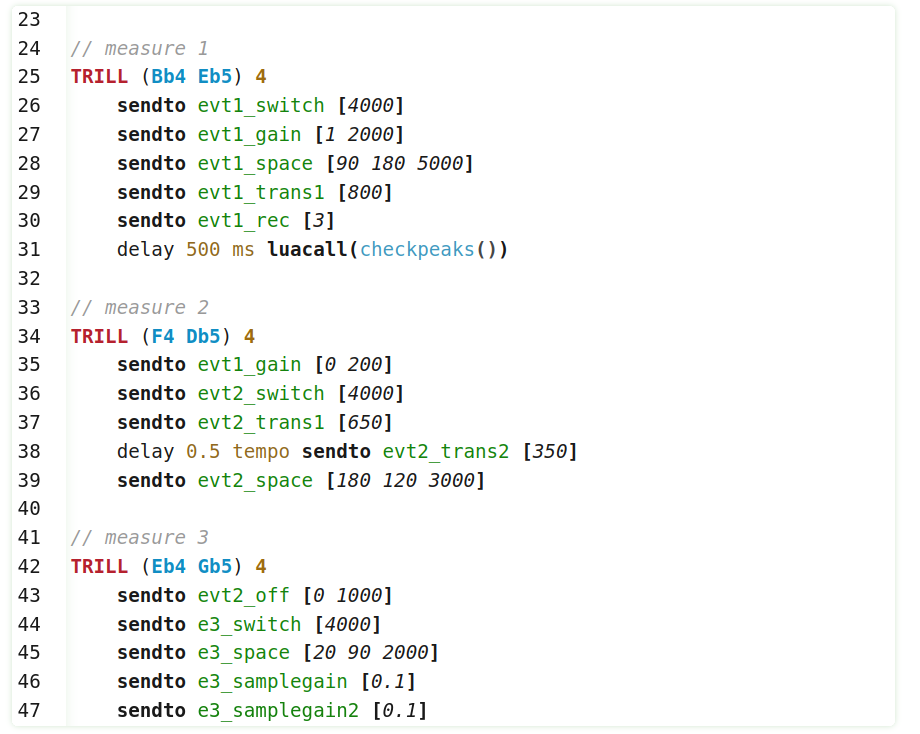
Task: Click the identifier "evt1_switch"
Action: (x=261, y=106)
